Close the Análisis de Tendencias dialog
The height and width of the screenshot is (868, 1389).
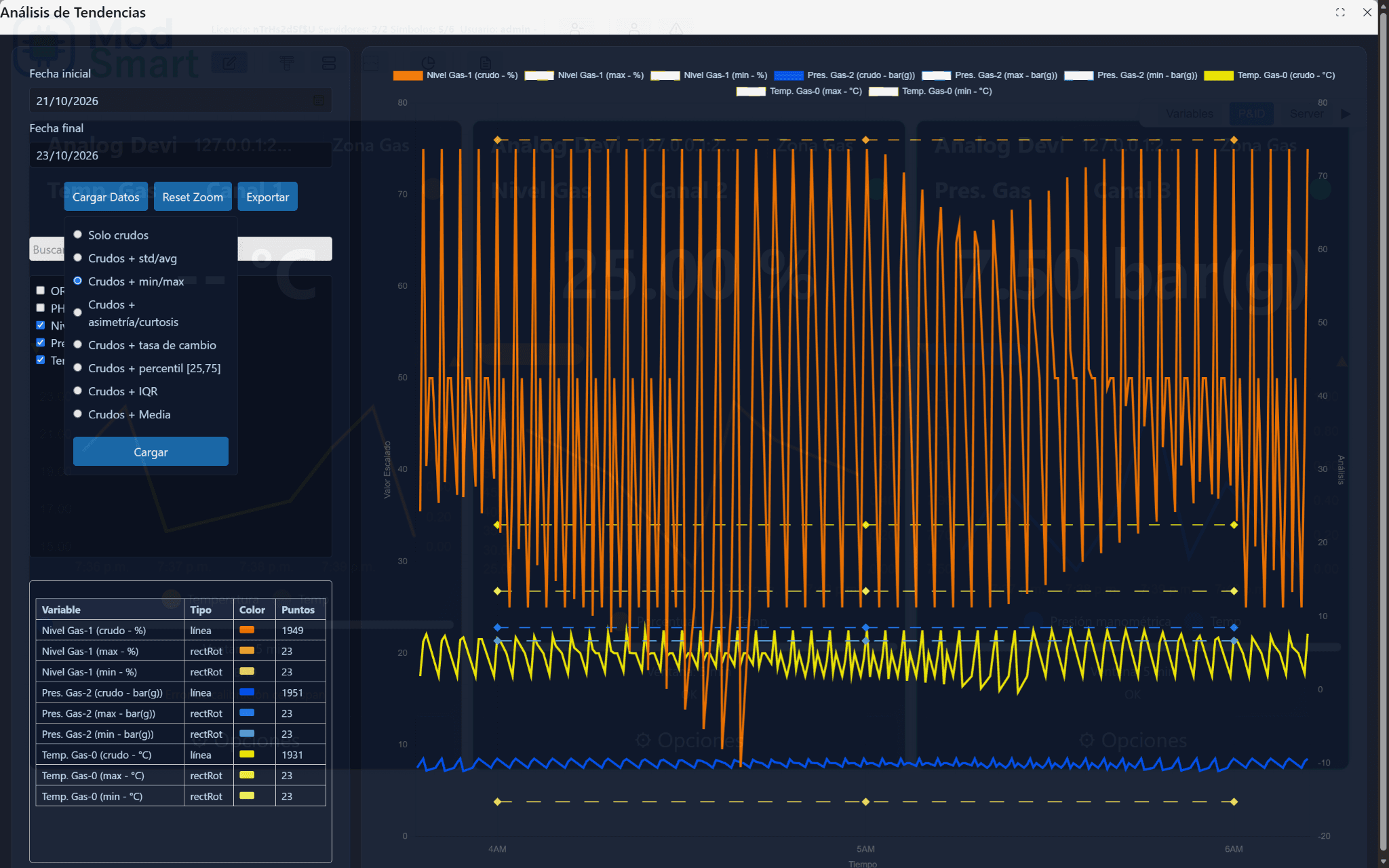coord(1367,12)
